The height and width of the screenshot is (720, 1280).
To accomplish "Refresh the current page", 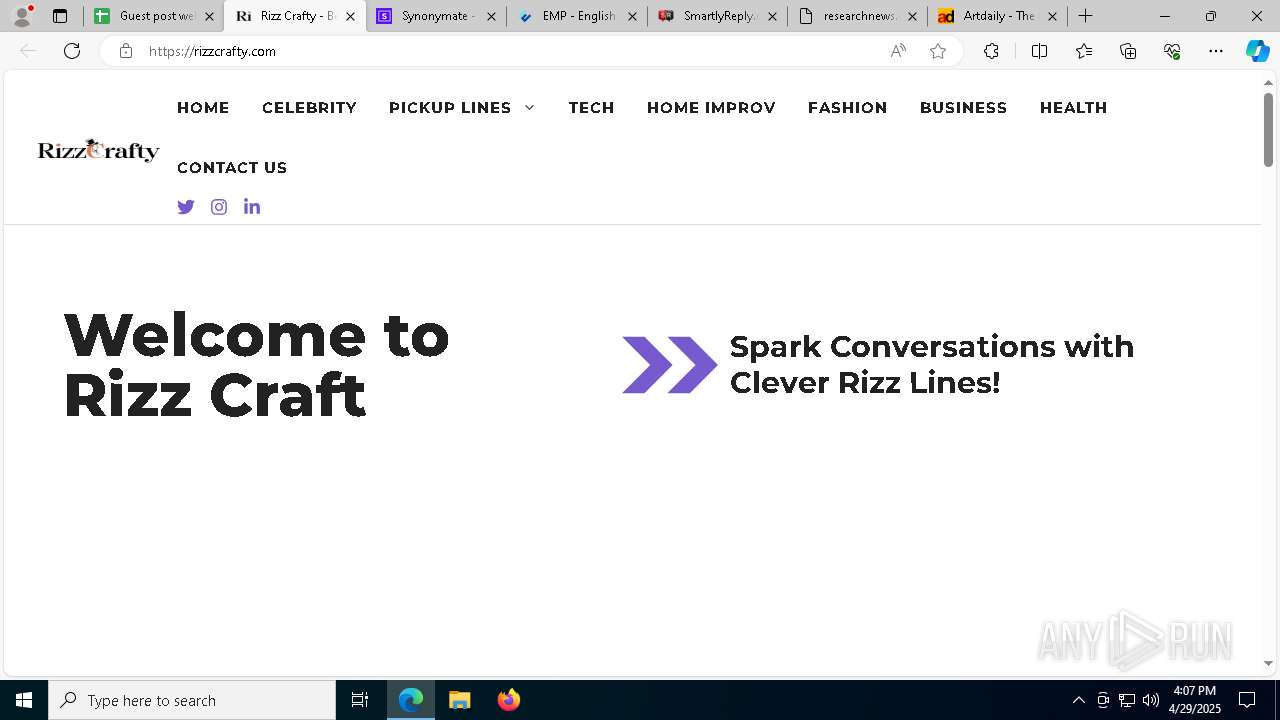I will click(x=72, y=51).
